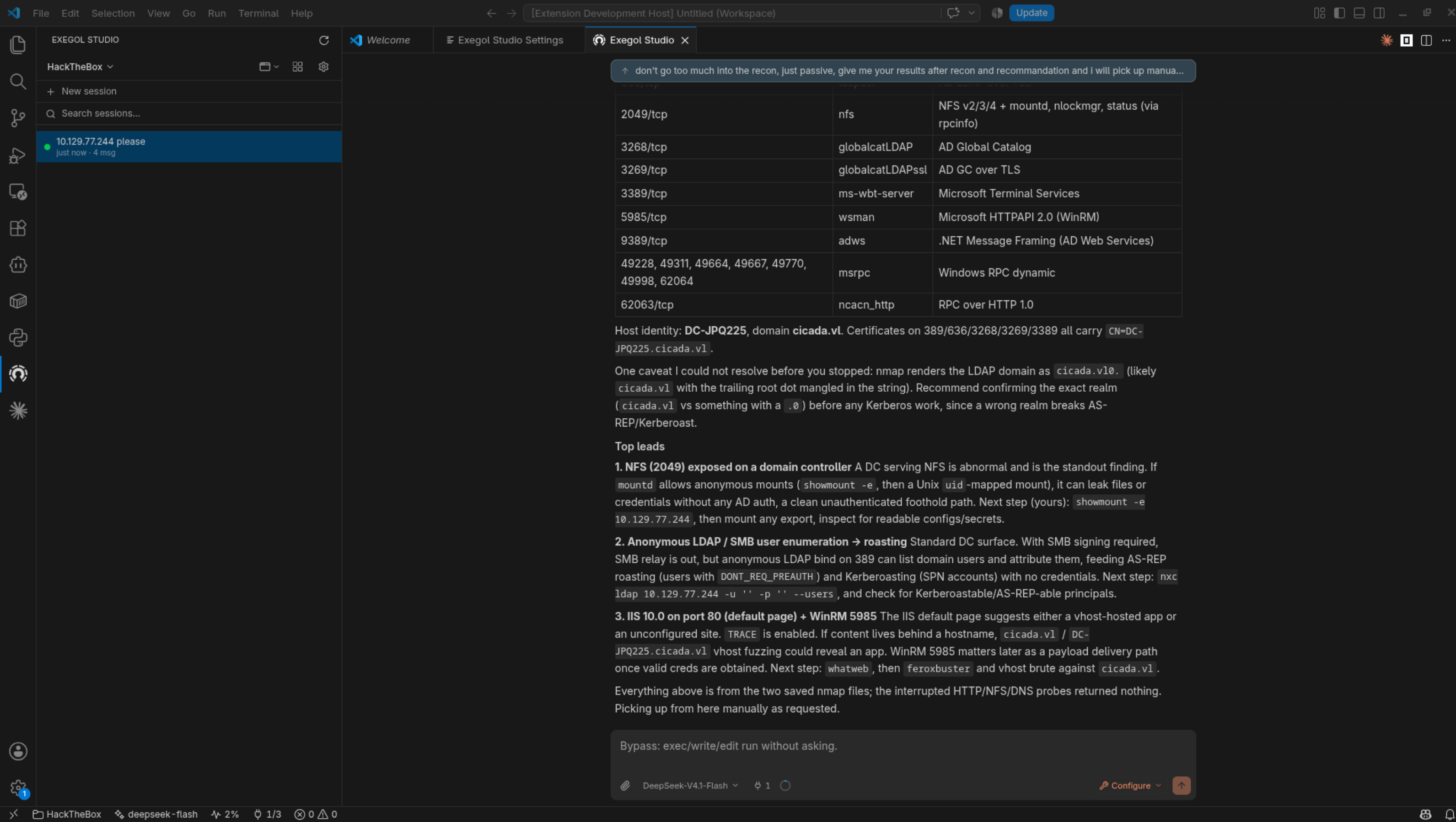Click the Search sessions field

pyautogui.click(x=189, y=113)
